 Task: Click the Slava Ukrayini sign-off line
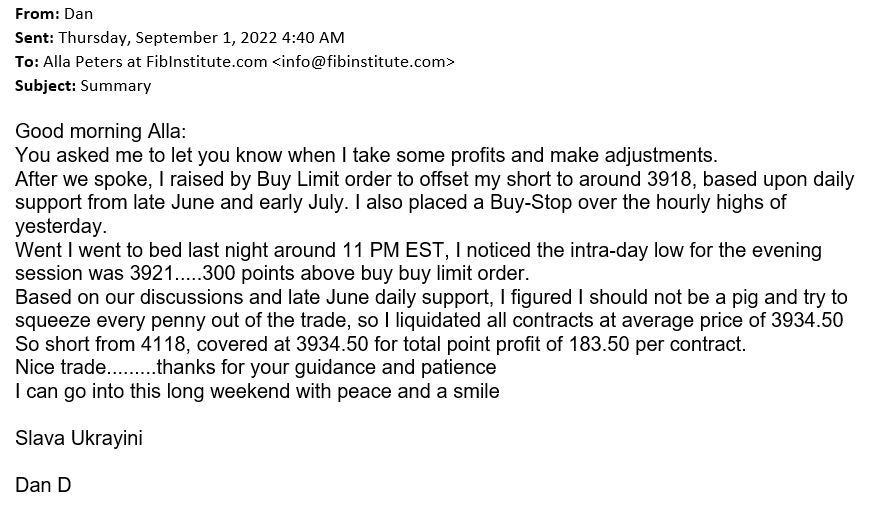click(x=79, y=438)
